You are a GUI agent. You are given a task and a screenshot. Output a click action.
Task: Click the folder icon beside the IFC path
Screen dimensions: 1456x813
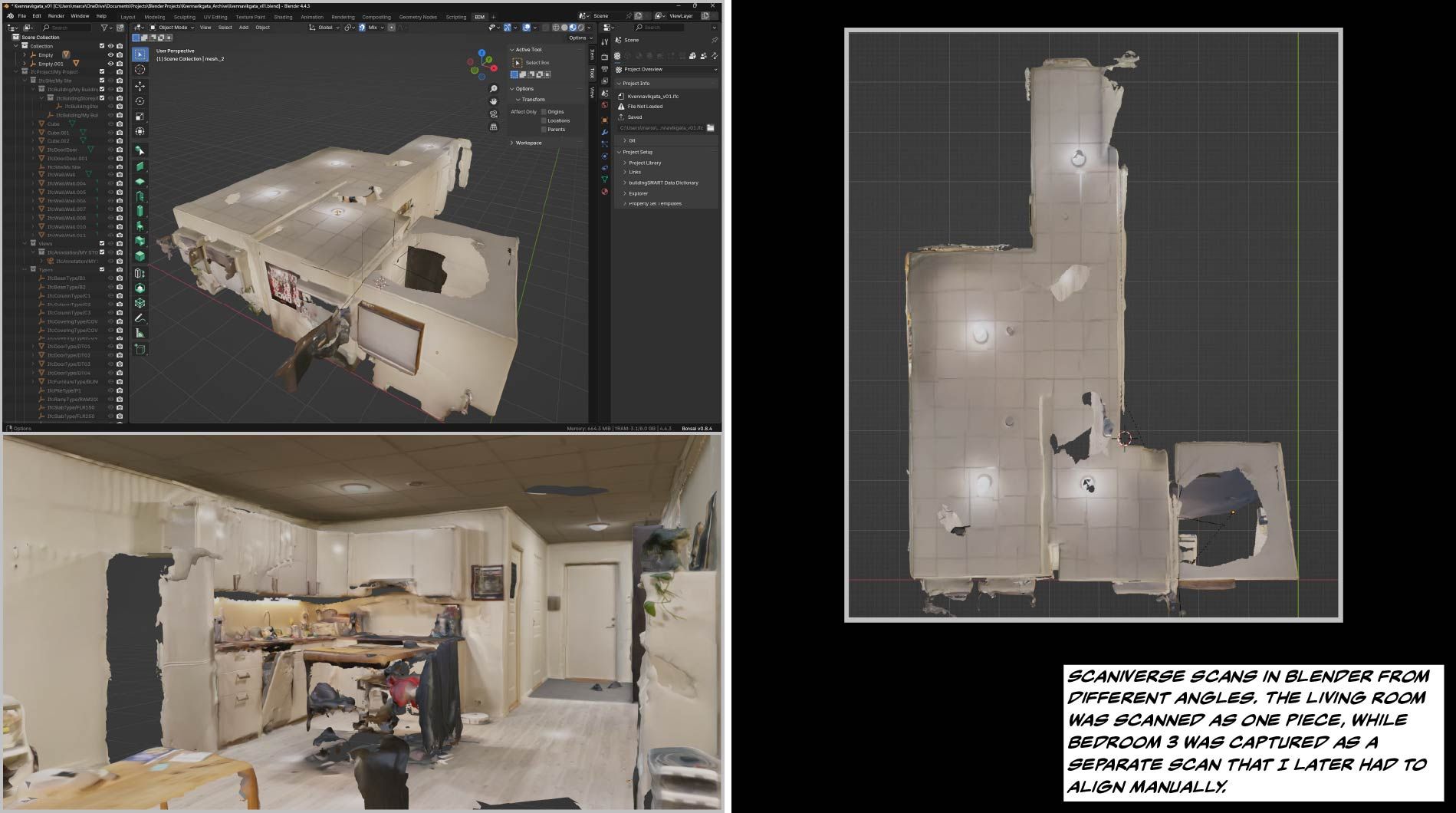coord(711,128)
